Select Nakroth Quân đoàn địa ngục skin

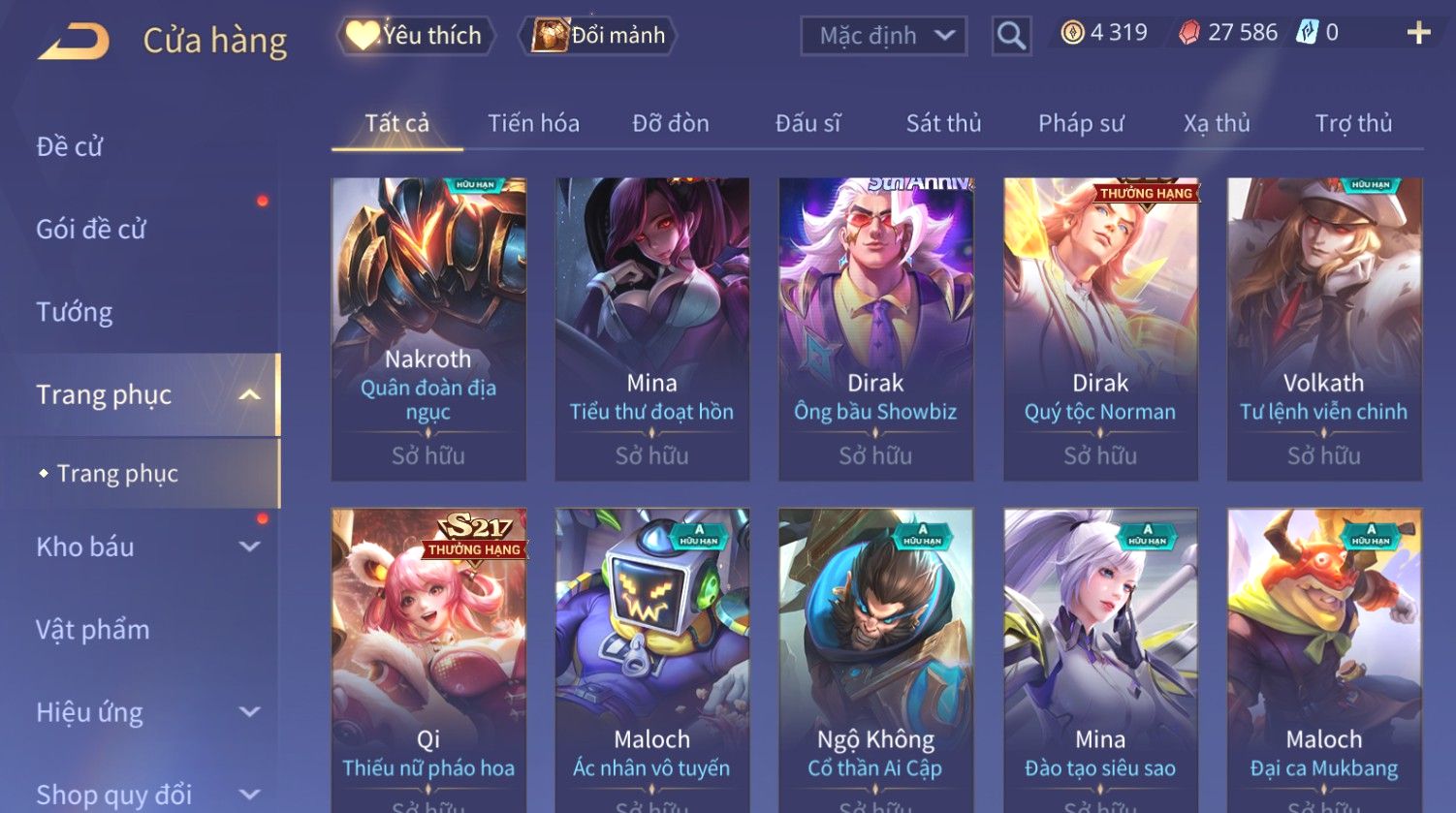coord(428,329)
